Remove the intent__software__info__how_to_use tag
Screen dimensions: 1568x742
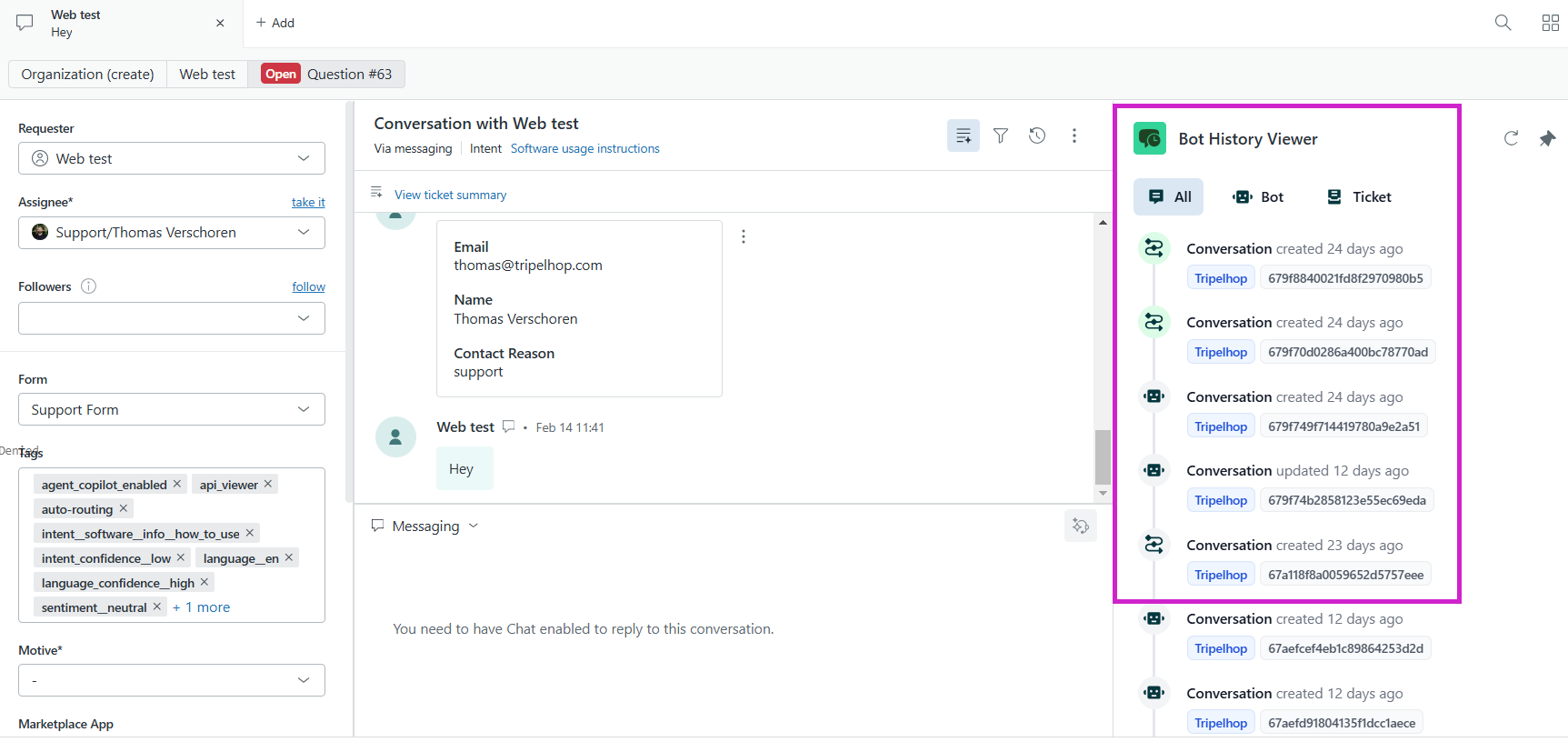point(250,533)
